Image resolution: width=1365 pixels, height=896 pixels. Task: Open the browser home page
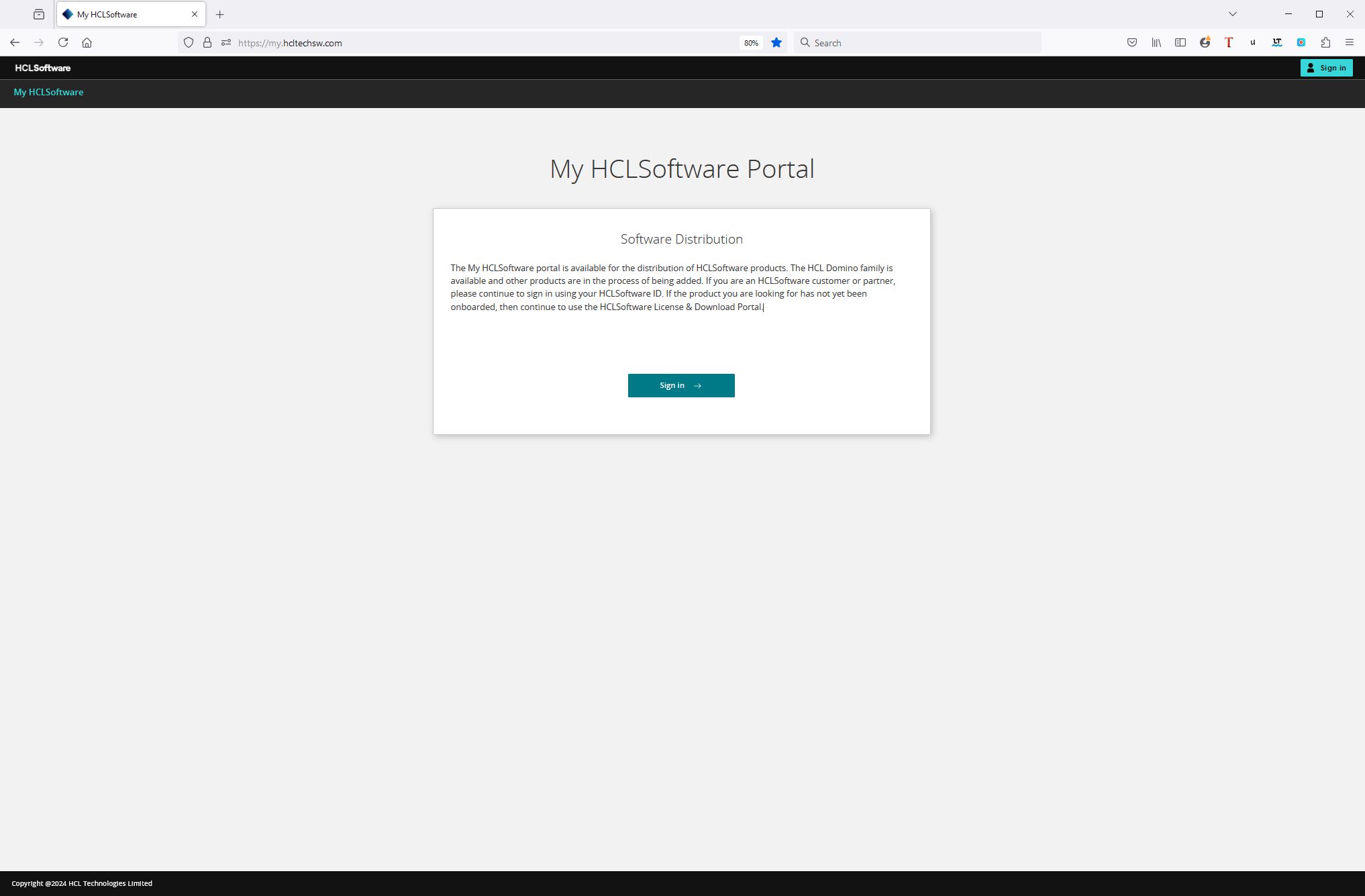(x=87, y=42)
